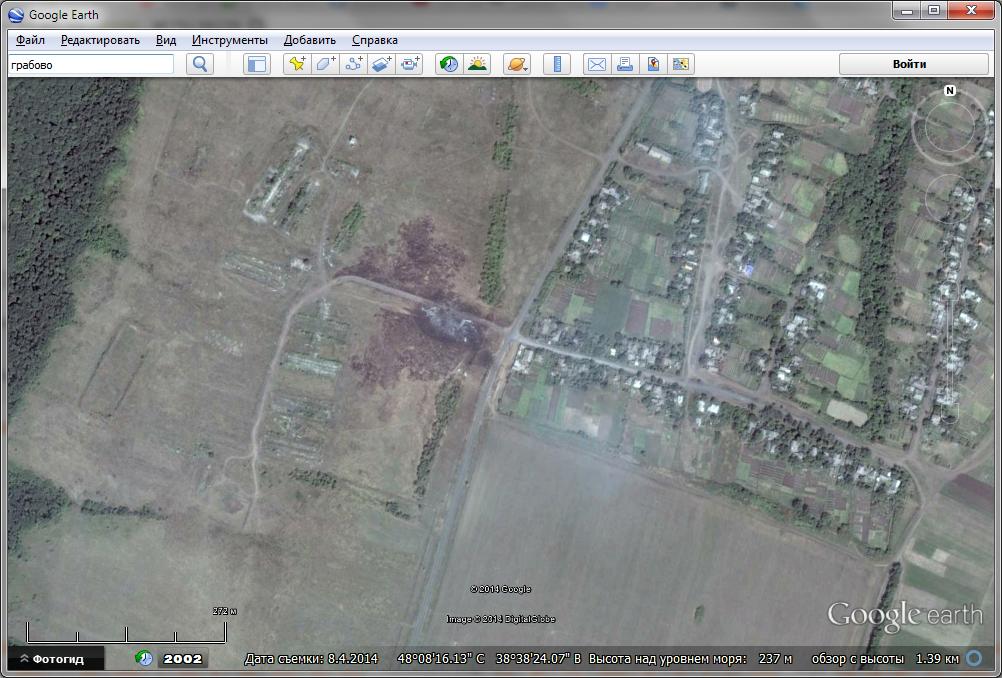Open the Редактировать menu
1002x678 pixels.
click(x=100, y=40)
